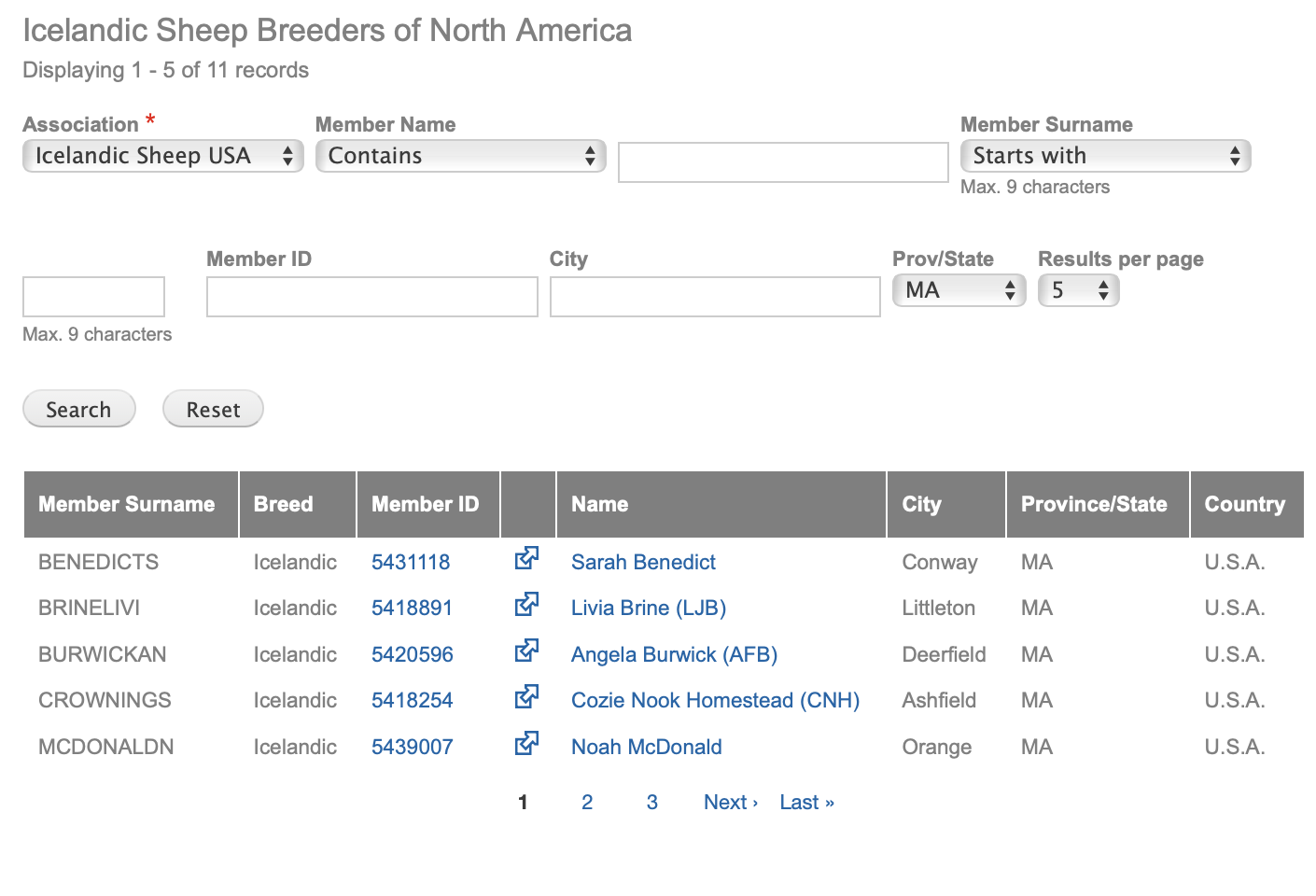The image size is (1316, 896).
Task: Click the page title Icelandic Sheep Breeders heading
Action: pos(327,30)
